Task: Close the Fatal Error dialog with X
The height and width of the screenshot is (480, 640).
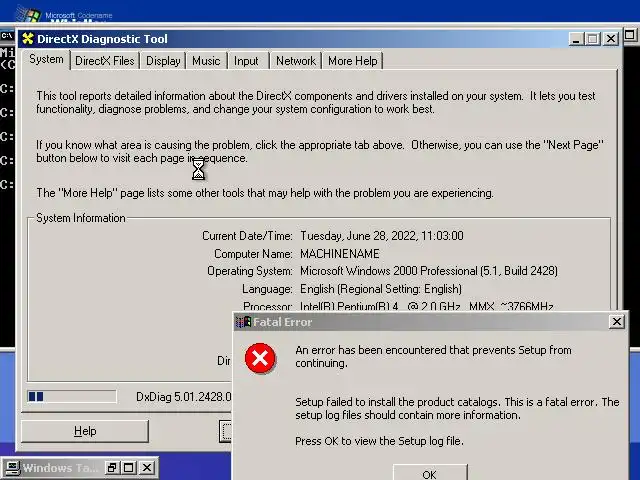Action: (x=617, y=322)
